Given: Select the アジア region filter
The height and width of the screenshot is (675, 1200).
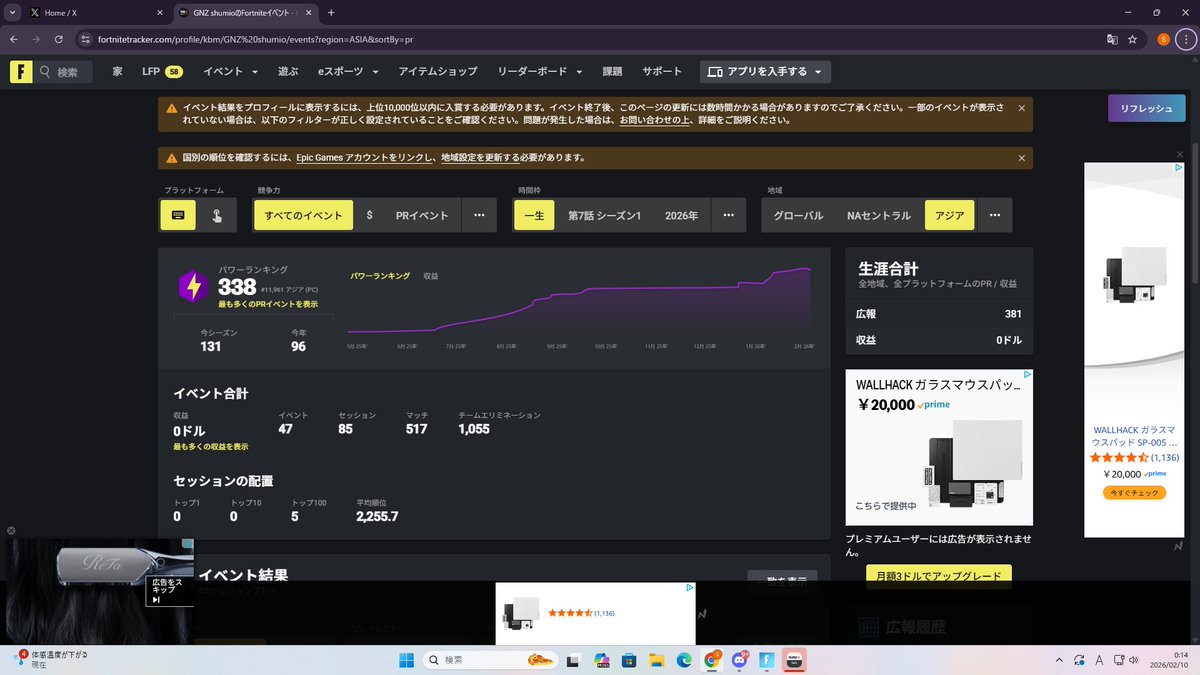Looking at the screenshot, I should point(949,215).
